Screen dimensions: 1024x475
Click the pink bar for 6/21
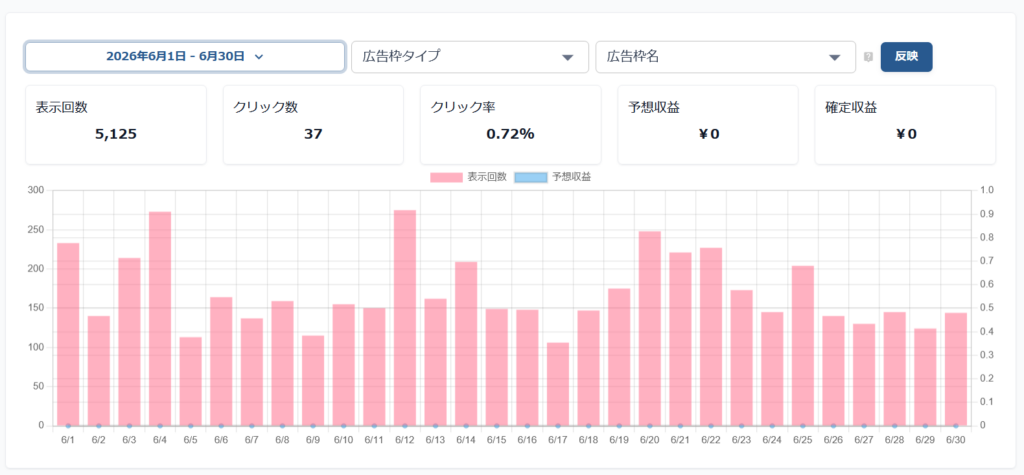(680, 339)
